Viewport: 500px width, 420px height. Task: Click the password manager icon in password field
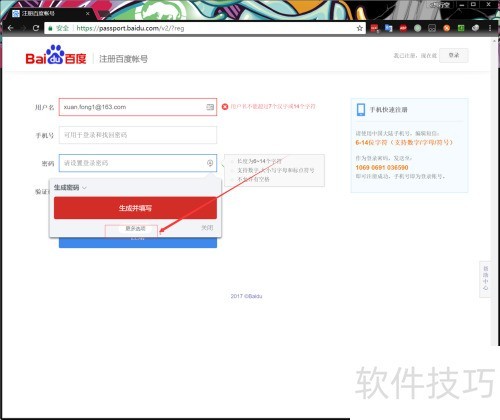[210, 163]
